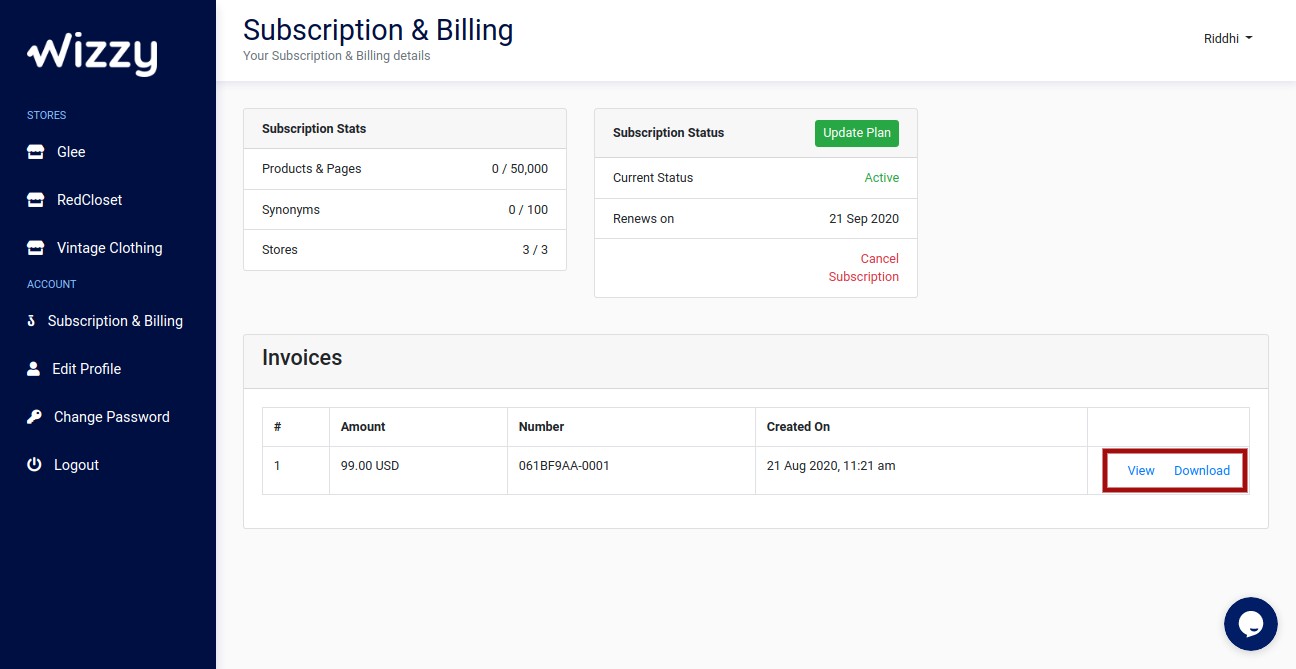Click the Subscription & Billing page title

pos(378,30)
